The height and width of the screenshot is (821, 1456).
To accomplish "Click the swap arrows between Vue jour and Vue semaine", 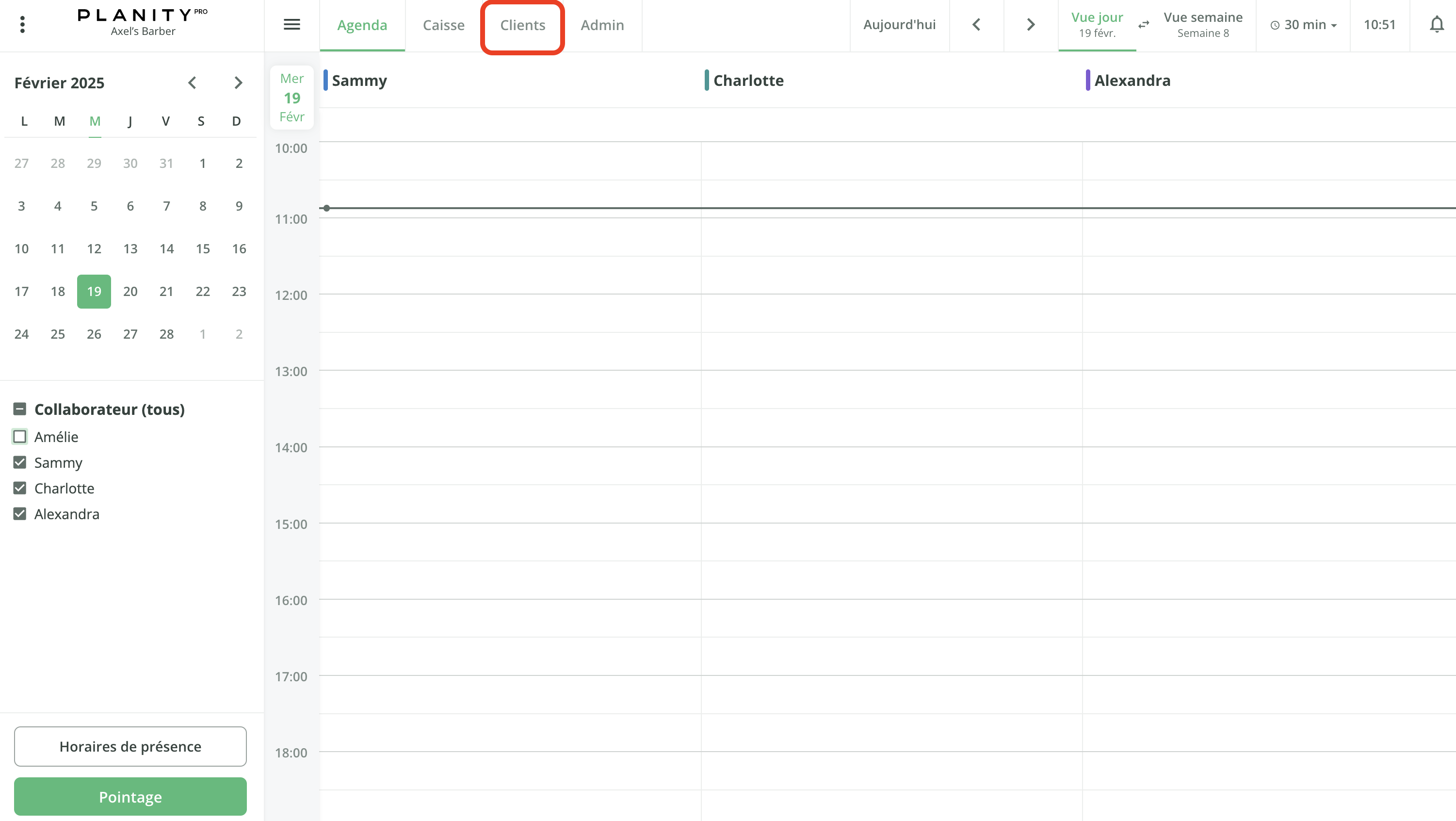I will pyautogui.click(x=1144, y=25).
